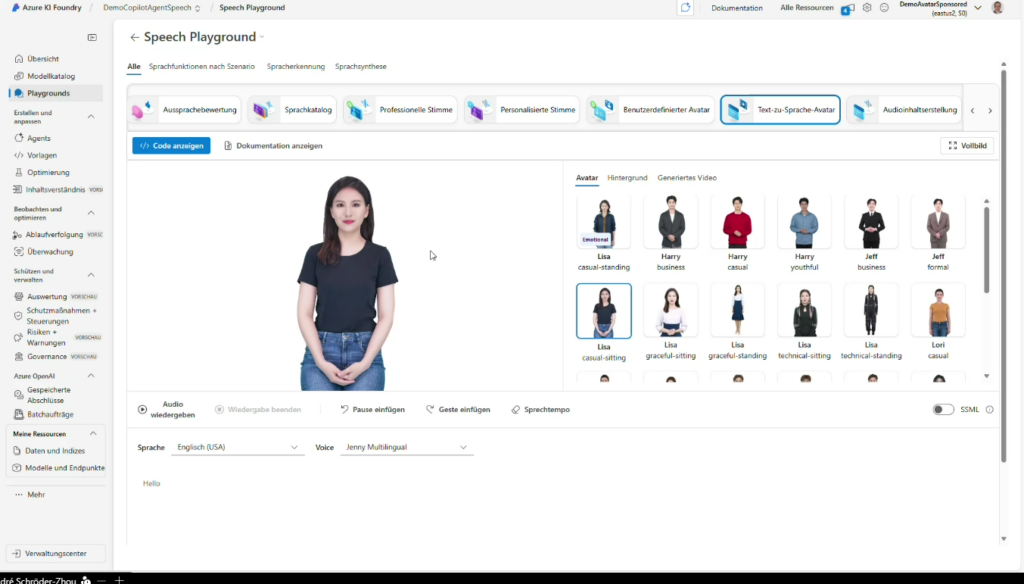
Task: Open the settings gear in top bar
Action: [867, 8]
